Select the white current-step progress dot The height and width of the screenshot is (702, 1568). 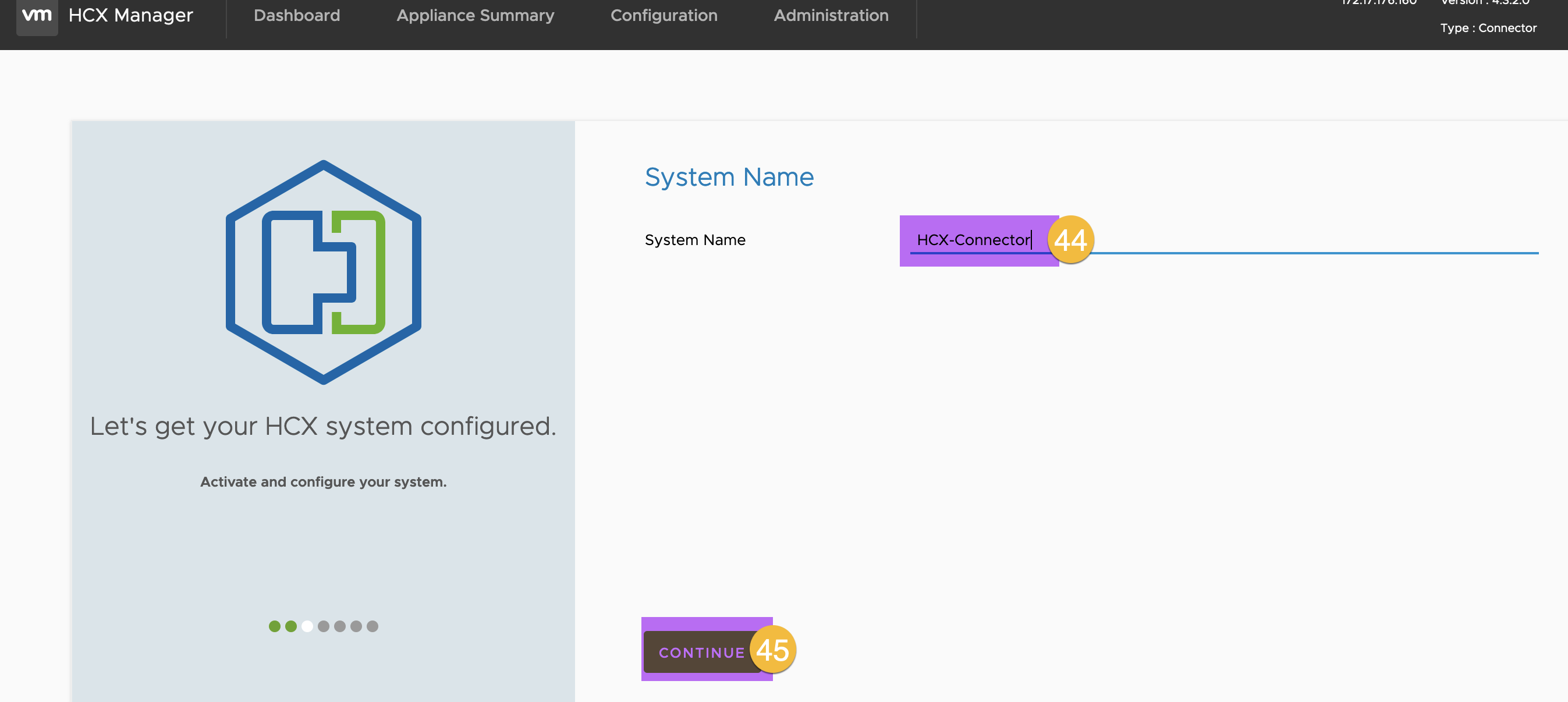point(307,626)
